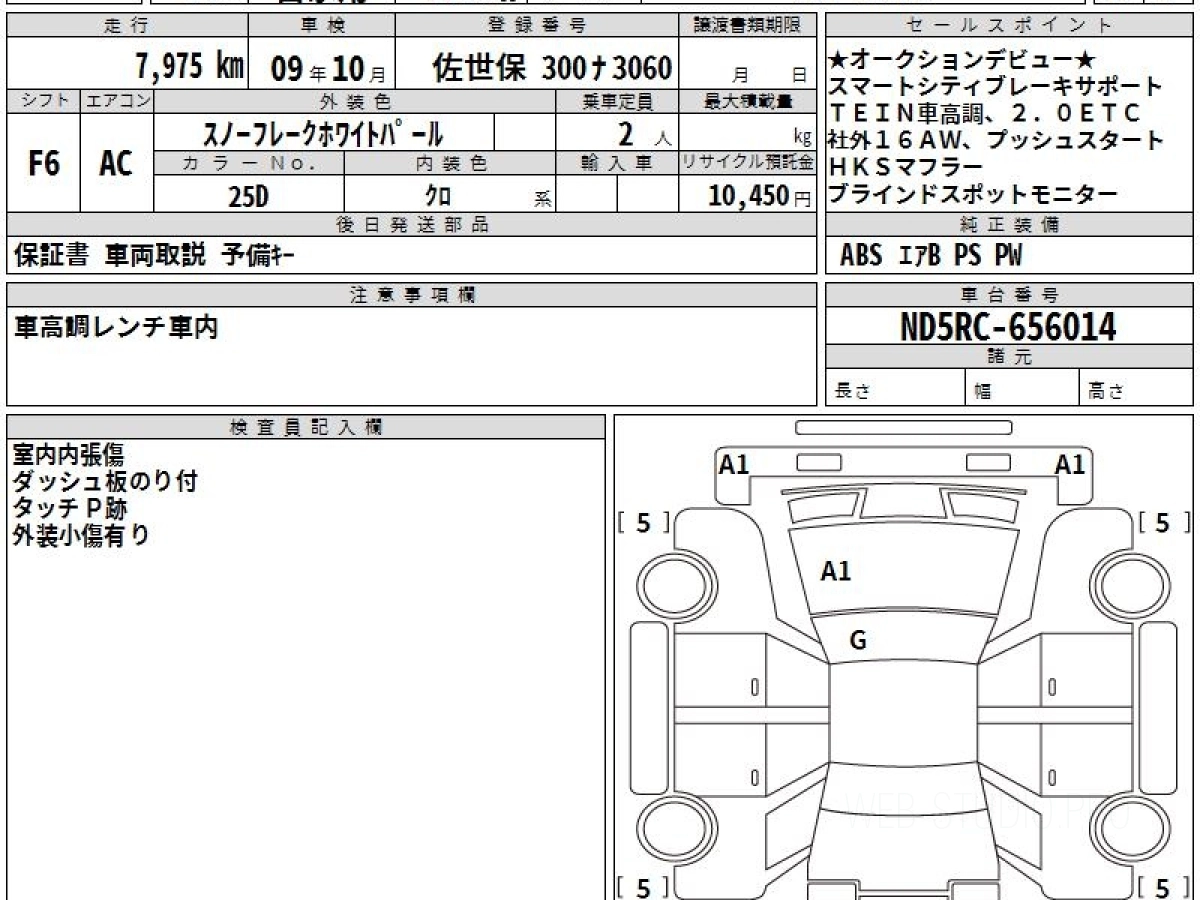The image size is (1200, 900).
Task: Select the [5] tire rating at upper left
Action: 644,523
